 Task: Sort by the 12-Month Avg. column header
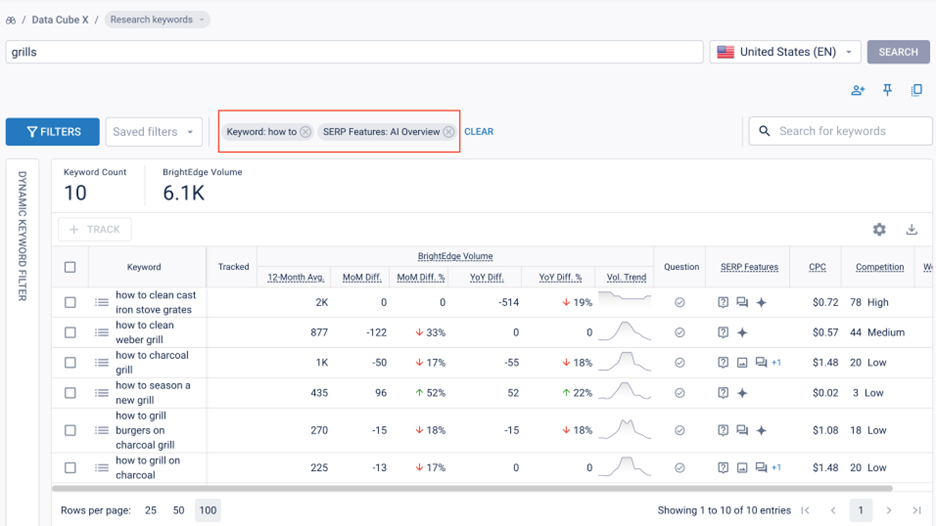coord(294,277)
